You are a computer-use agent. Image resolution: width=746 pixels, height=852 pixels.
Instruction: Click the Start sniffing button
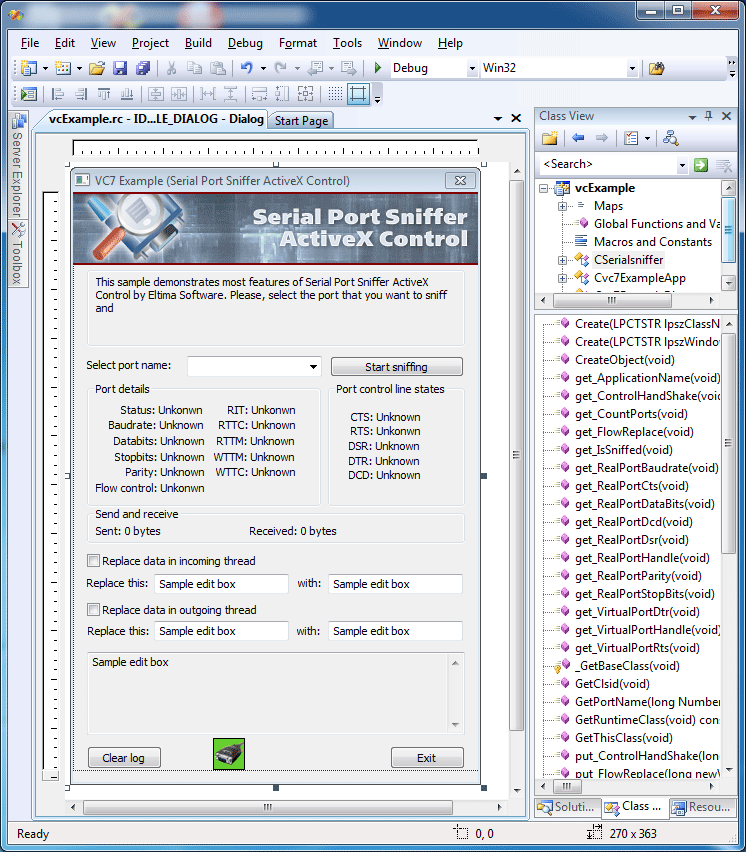tap(397, 367)
